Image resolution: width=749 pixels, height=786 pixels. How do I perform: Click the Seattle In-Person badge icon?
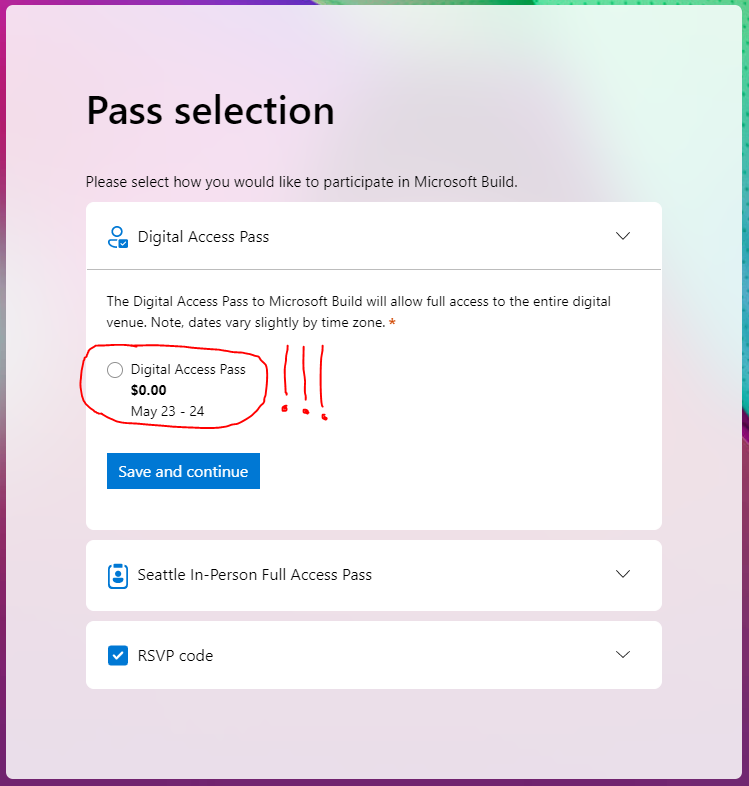coord(118,575)
